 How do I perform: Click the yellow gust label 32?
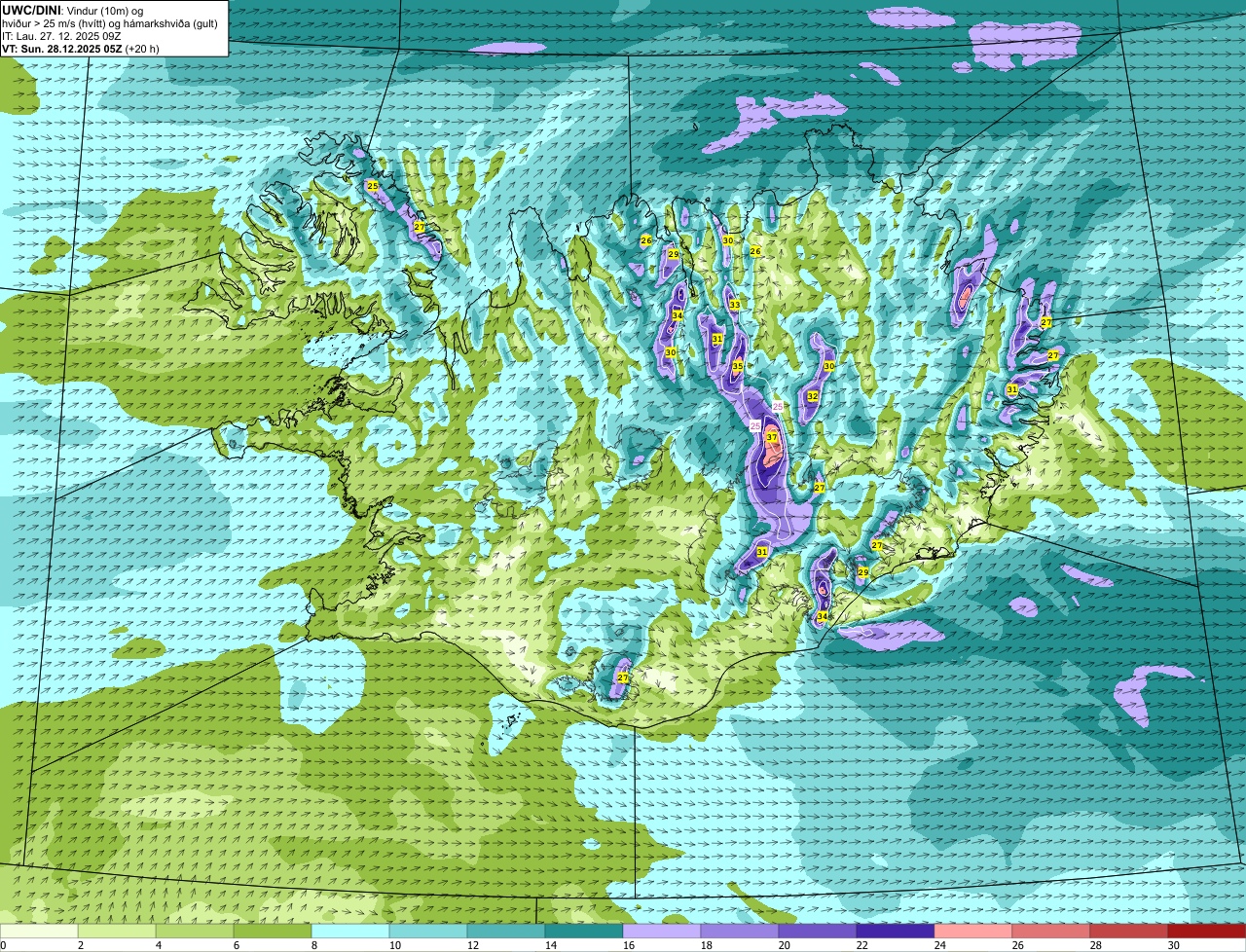click(813, 396)
